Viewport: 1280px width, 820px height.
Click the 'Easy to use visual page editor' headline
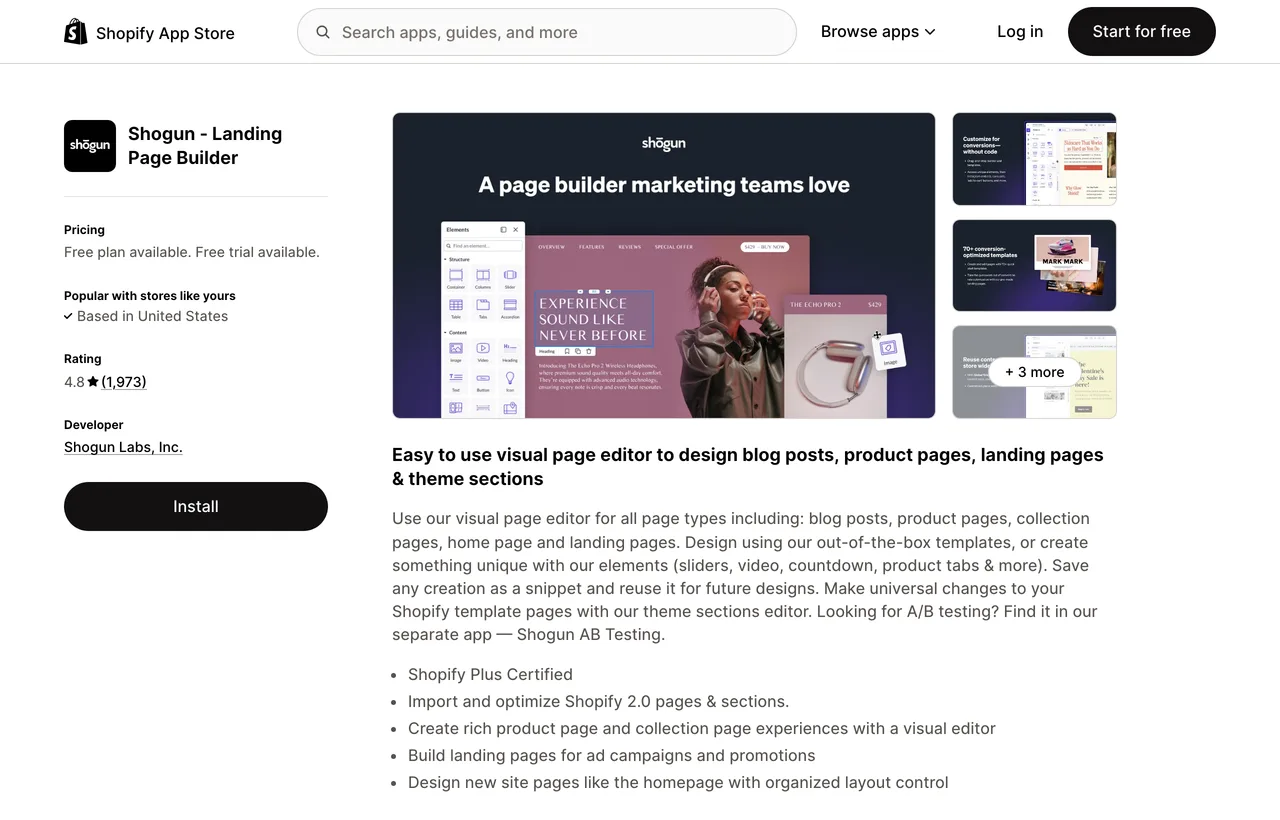tap(748, 467)
